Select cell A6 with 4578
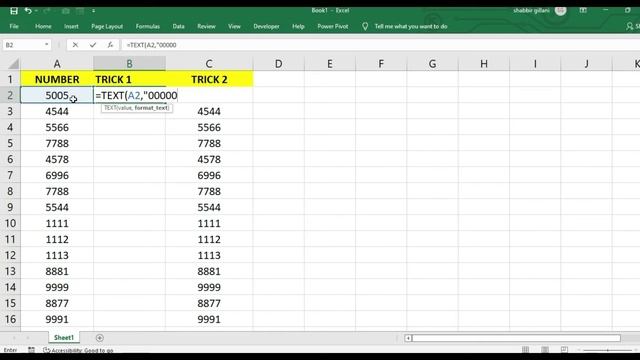The image size is (640, 360). [x=57, y=159]
